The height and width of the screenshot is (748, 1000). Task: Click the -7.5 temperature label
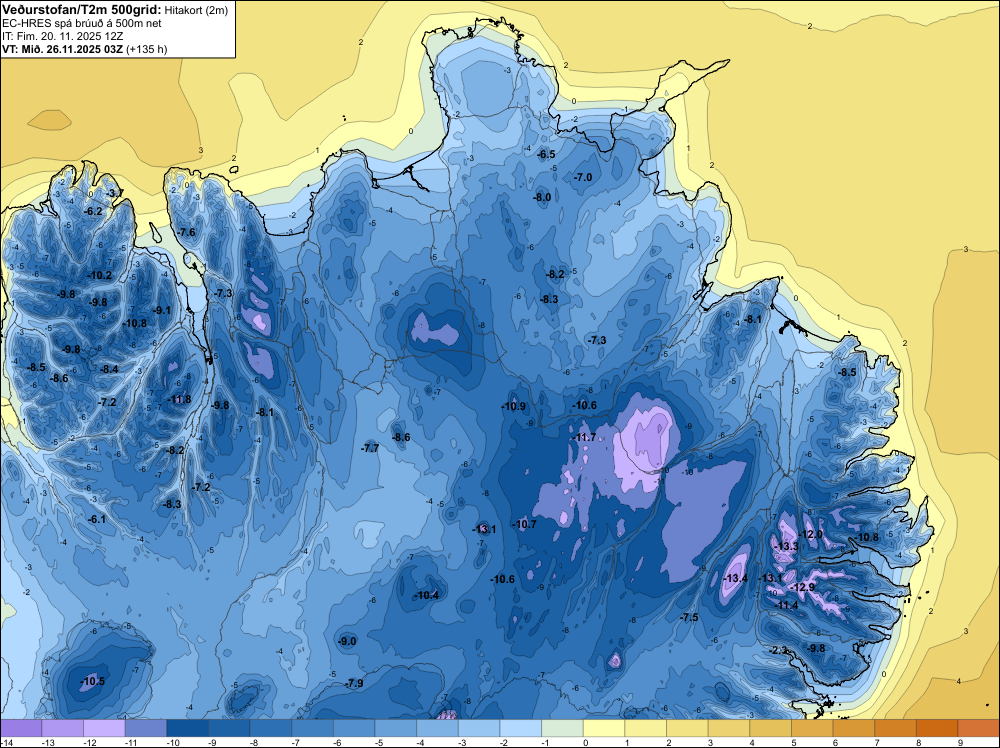coord(689,617)
